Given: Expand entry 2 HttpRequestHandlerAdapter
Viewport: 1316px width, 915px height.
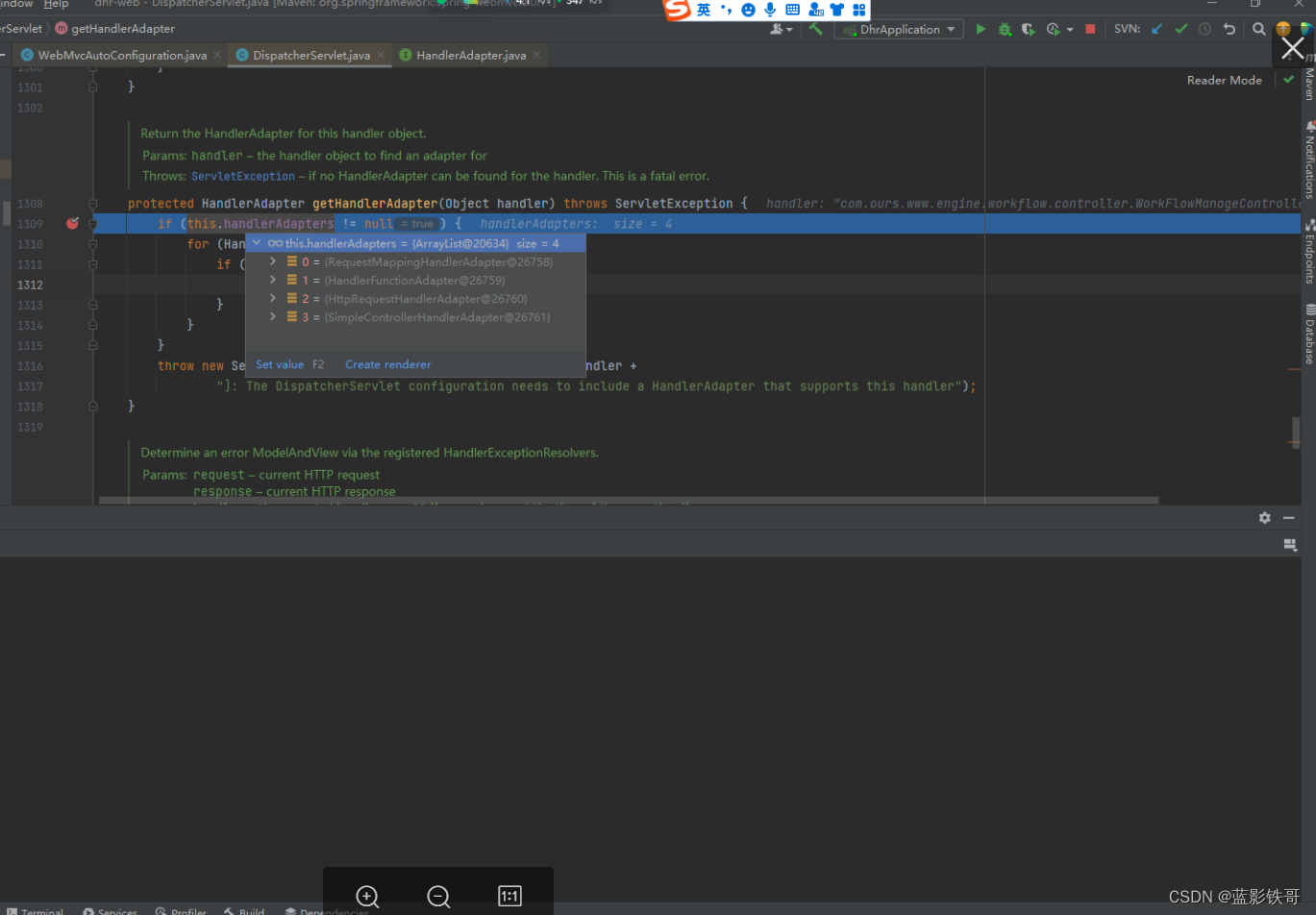Looking at the screenshot, I should (x=273, y=298).
